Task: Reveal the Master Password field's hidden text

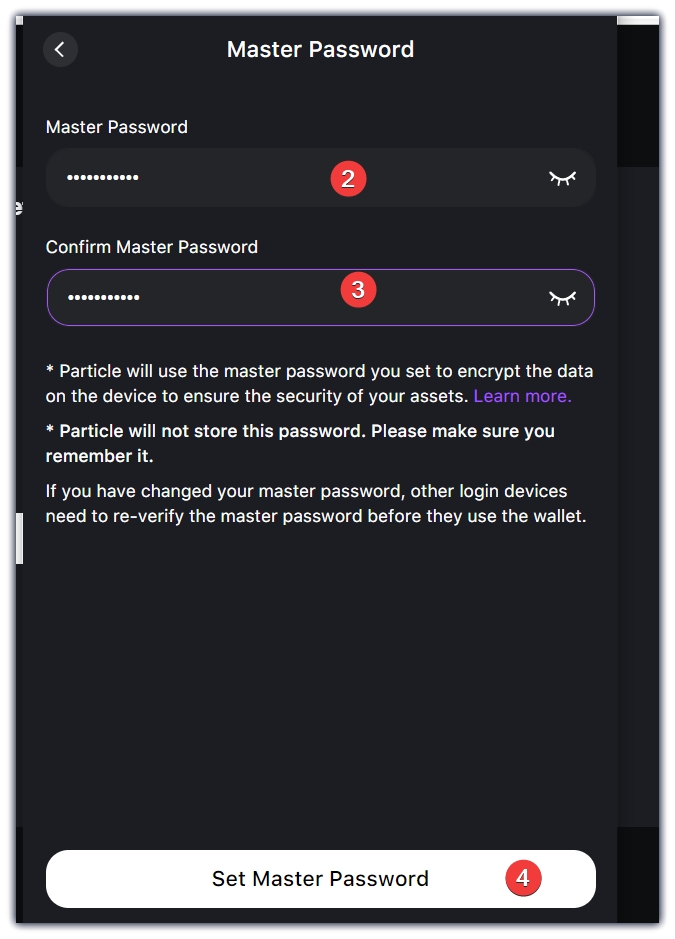Action: point(563,178)
